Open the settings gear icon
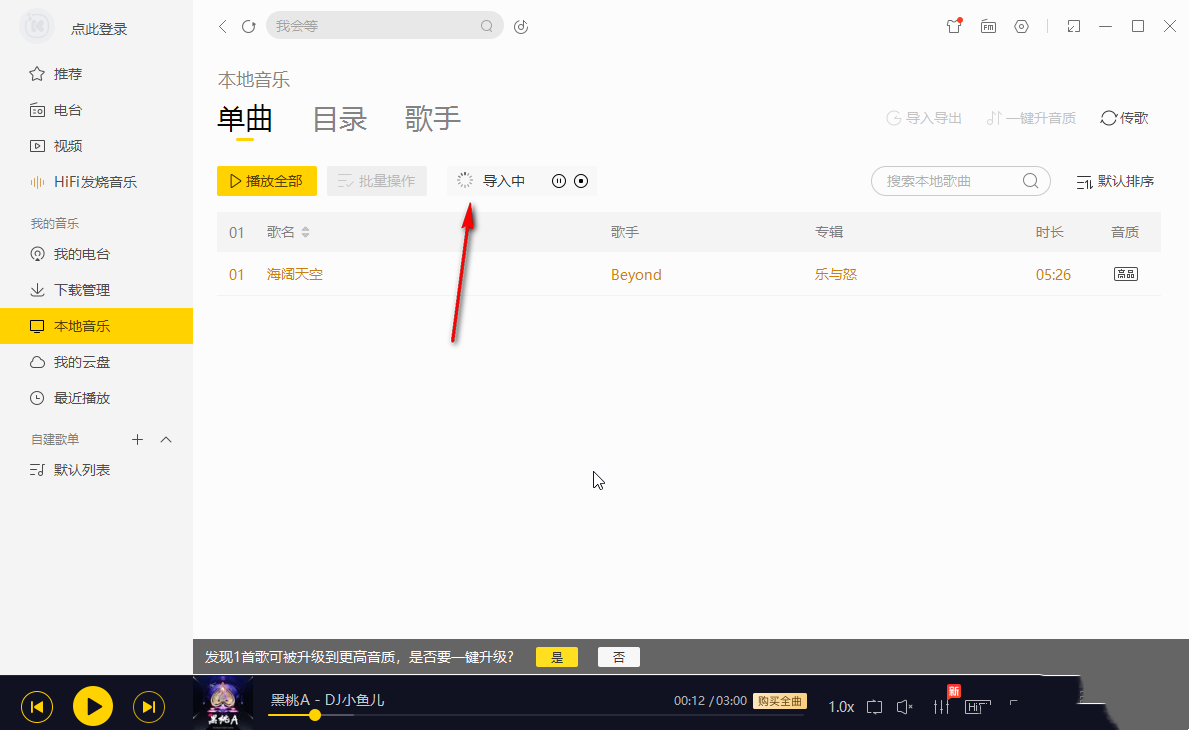 pos(1021,26)
